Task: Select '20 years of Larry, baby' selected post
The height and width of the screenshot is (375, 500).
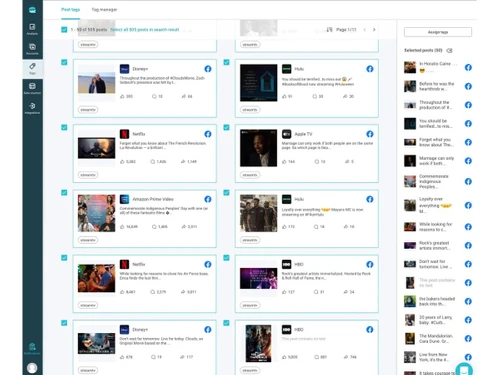Action: (x=438, y=320)
